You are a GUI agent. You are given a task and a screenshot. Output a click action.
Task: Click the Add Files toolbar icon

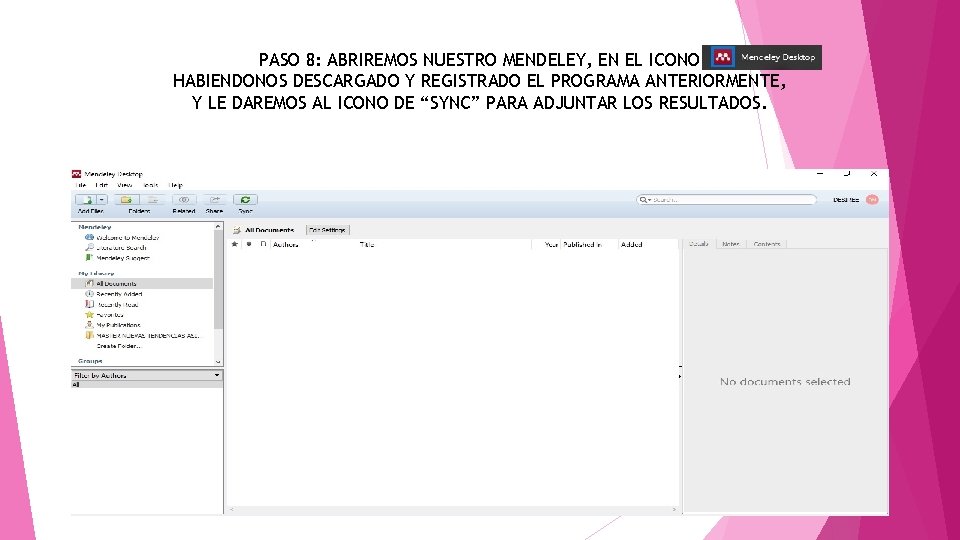(86, 200)
